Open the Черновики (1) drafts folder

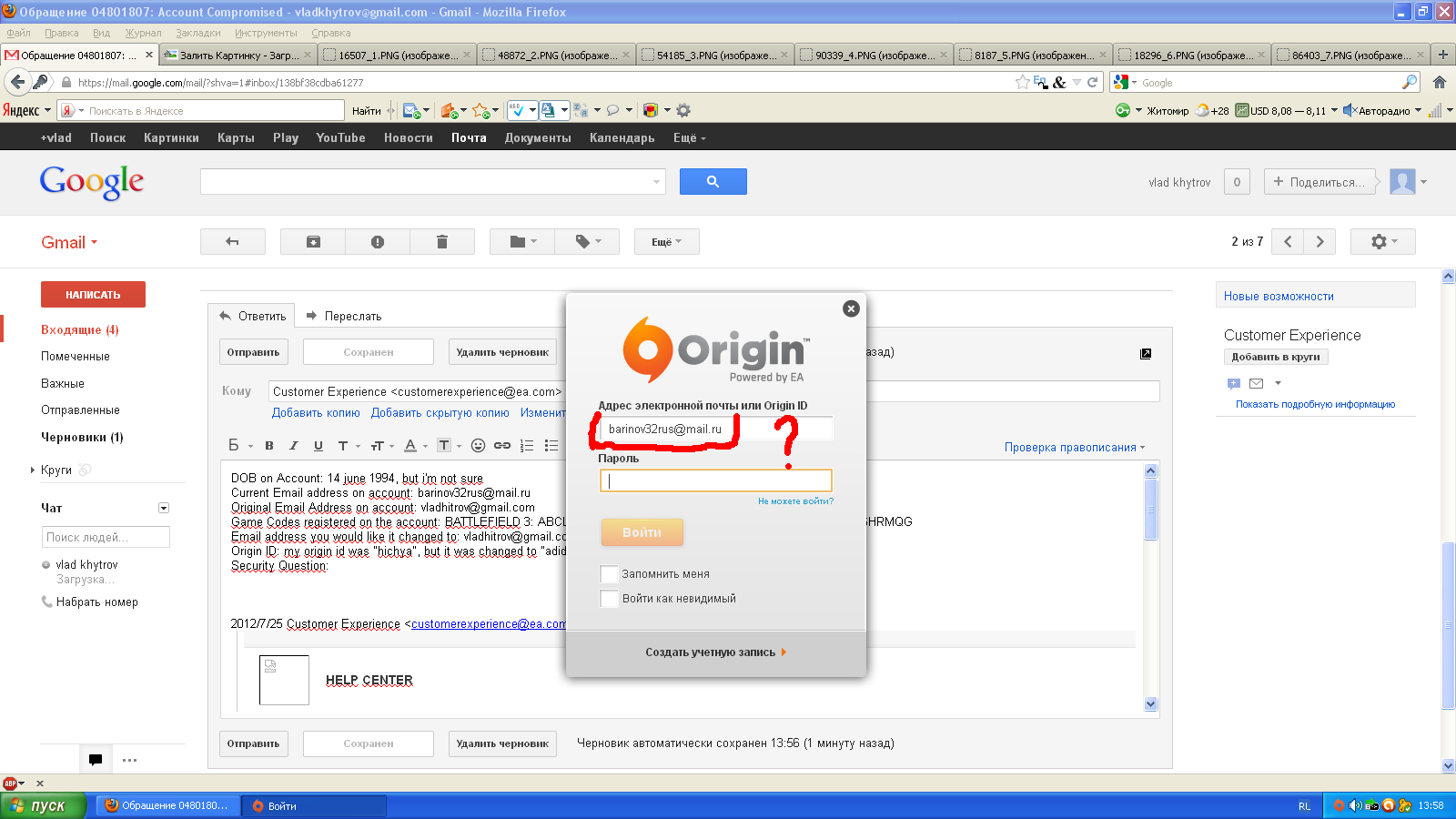point(82,437)
